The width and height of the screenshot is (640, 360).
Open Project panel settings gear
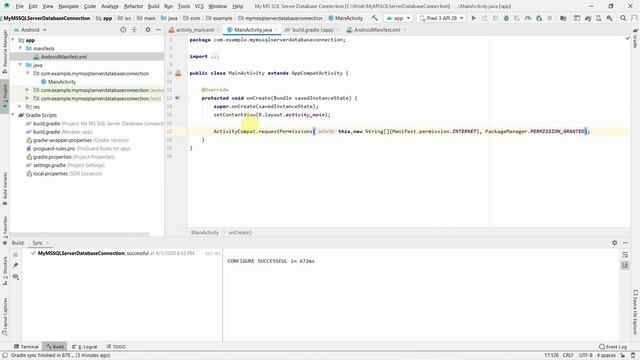click(x=148, y=30)
